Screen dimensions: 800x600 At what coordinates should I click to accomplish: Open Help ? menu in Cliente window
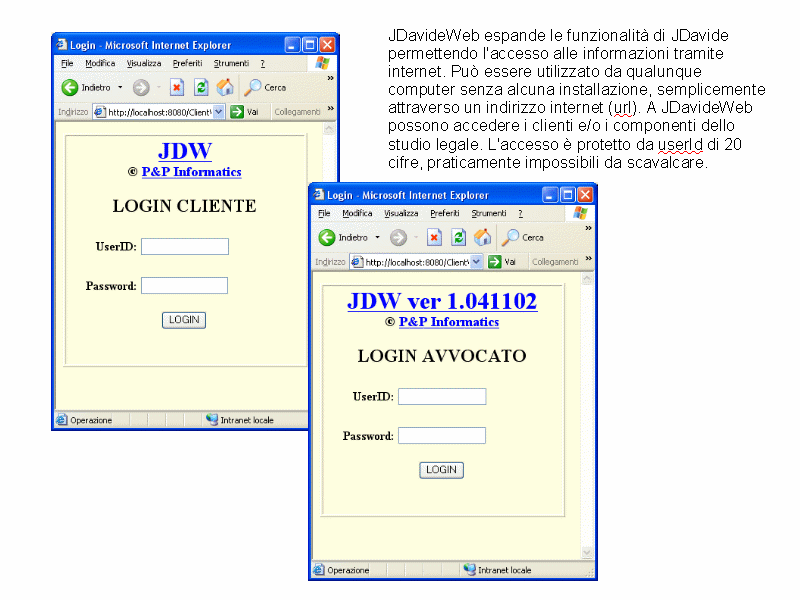[x=263, y=63]
